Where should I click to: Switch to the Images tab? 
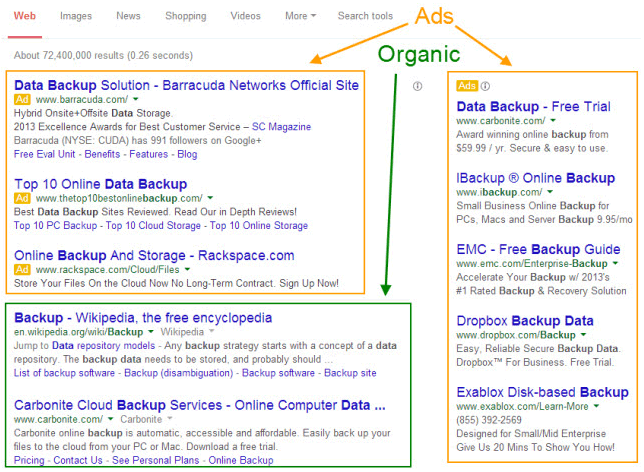(x=76, y=16)
